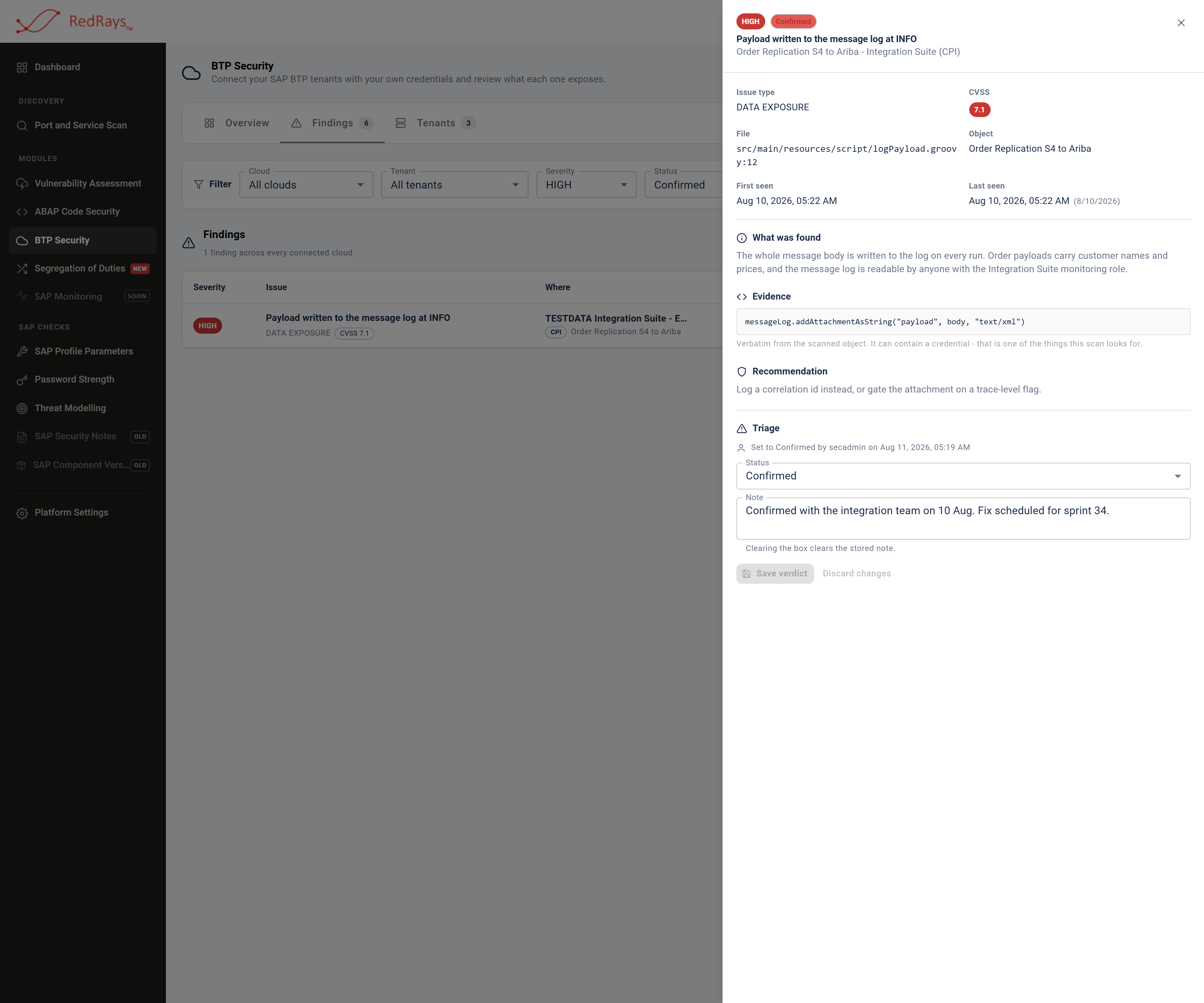
Task: Click the Threat Modelling target icon
Action: pyautogui.click(x=22, y=408)
